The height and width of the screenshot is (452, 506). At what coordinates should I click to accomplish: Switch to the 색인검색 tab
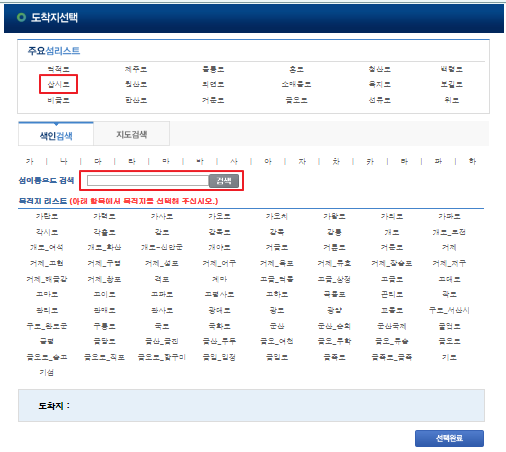click(x=56, y=134)
